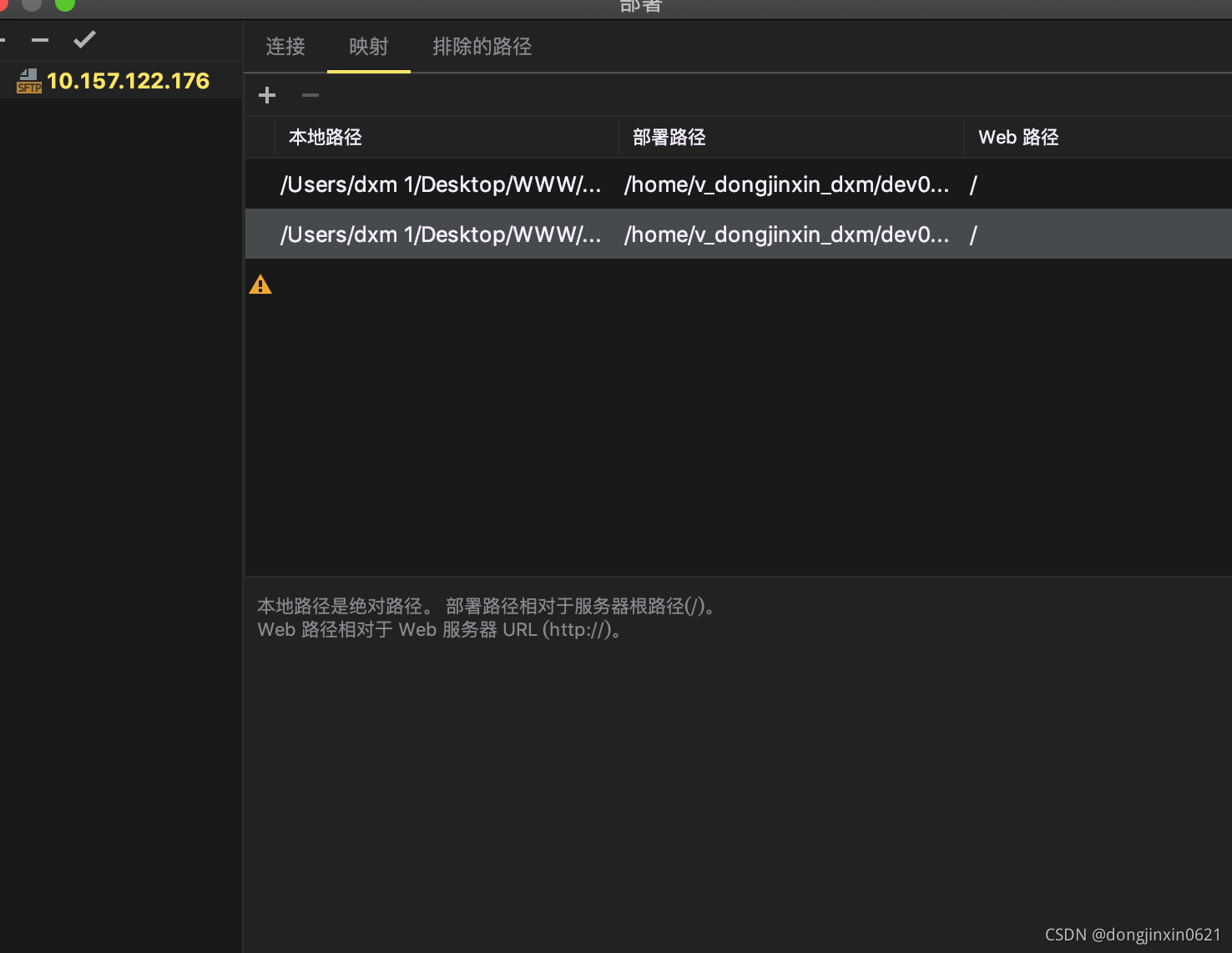This screenshot has height=953, width=1232.
Task: Select the 映射 tab
Action: (368, 46)
